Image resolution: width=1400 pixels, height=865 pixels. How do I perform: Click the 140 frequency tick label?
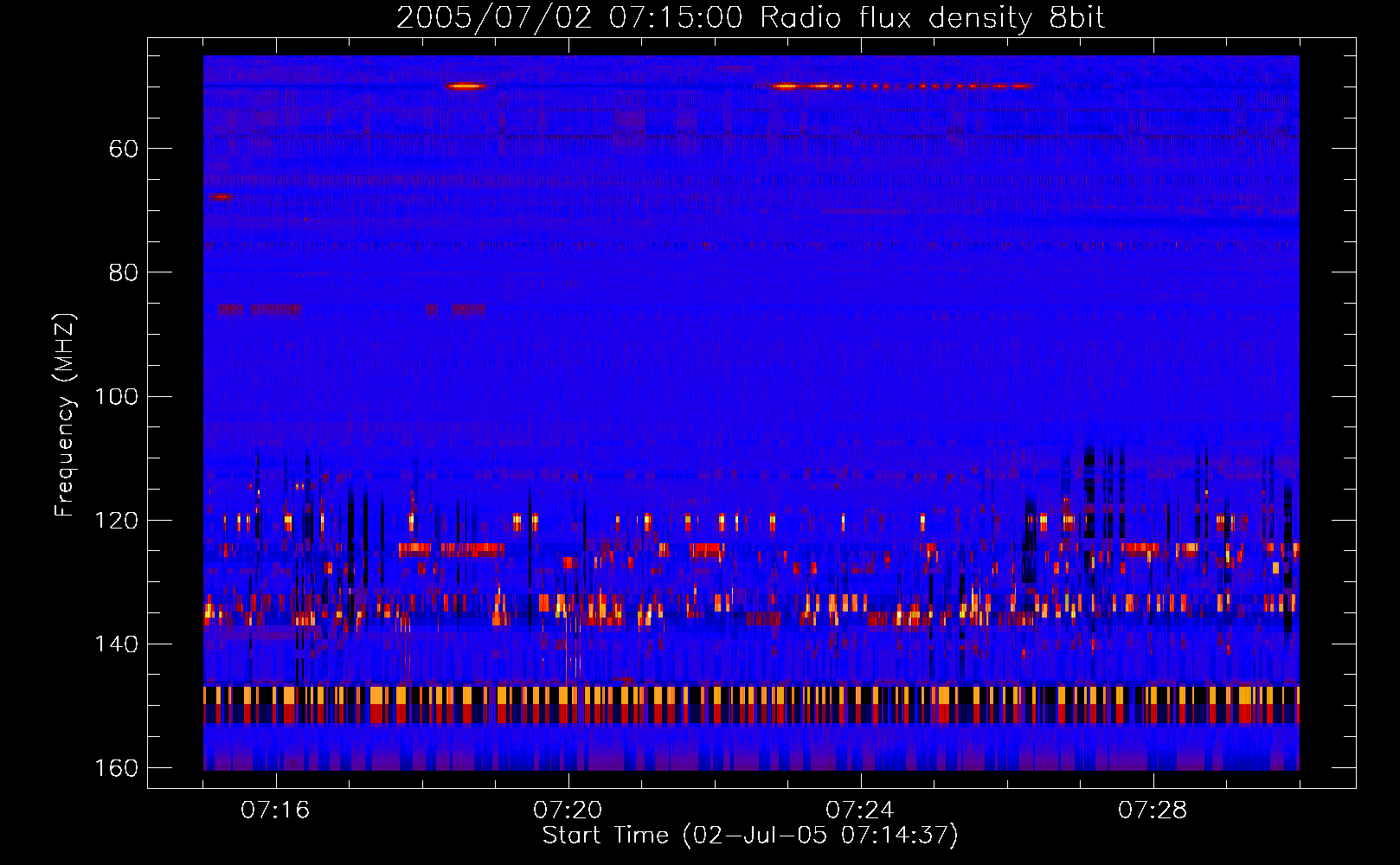[116, 644]
